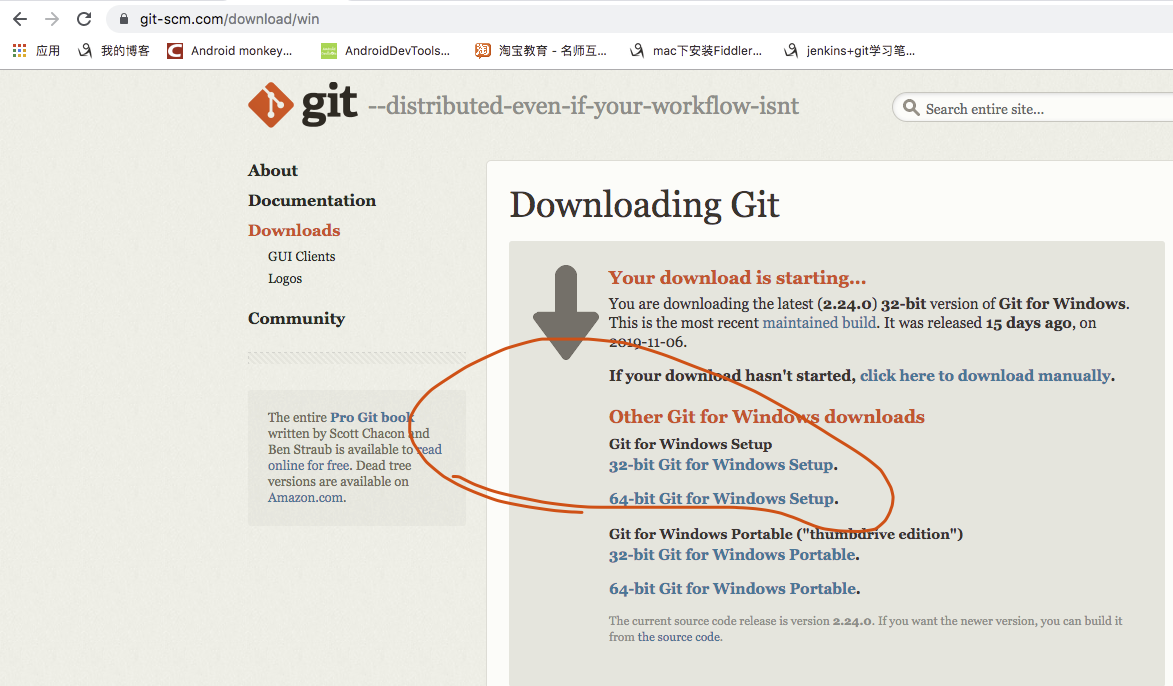
Task: Click the Downloading Git heading
Action: point(644,204)
